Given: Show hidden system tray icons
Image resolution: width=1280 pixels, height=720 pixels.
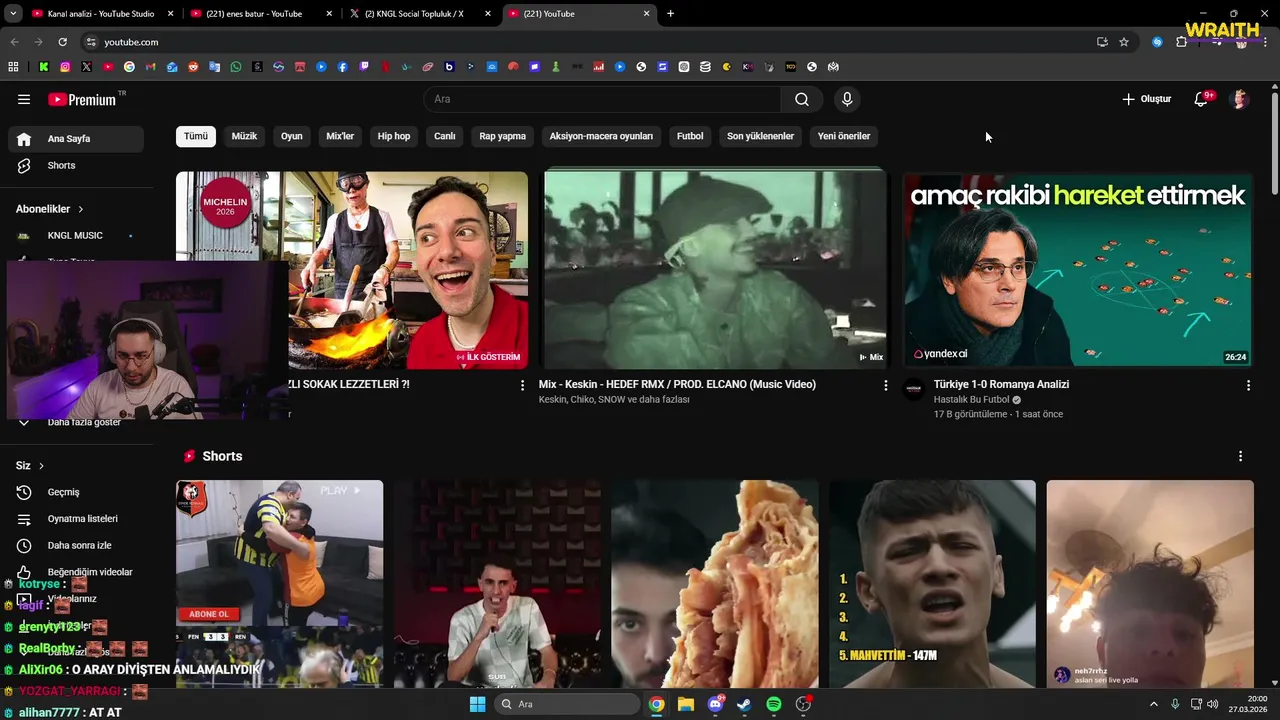Looking at the screenshot, I should click(x=1153, y=704).
